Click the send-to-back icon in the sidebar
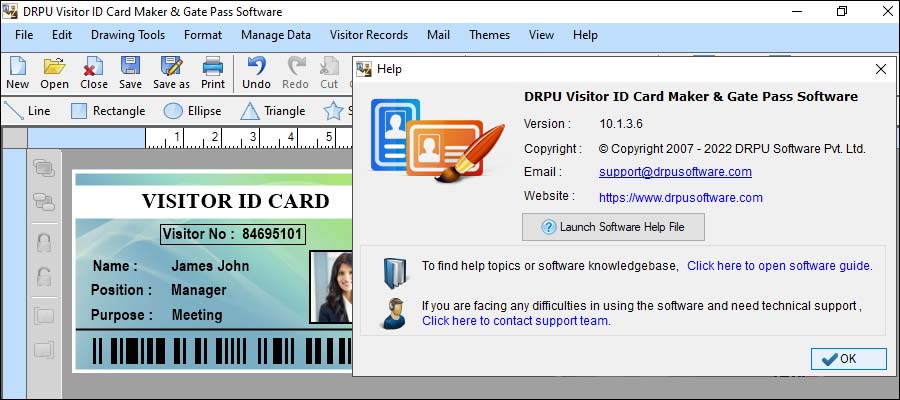This screenshot has height=400, width=900. click(44, 201)
